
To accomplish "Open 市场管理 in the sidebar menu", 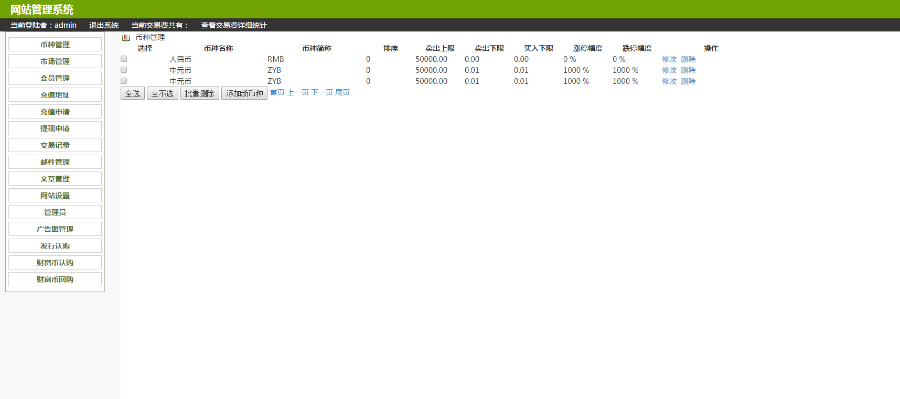I will pos(55,61).
